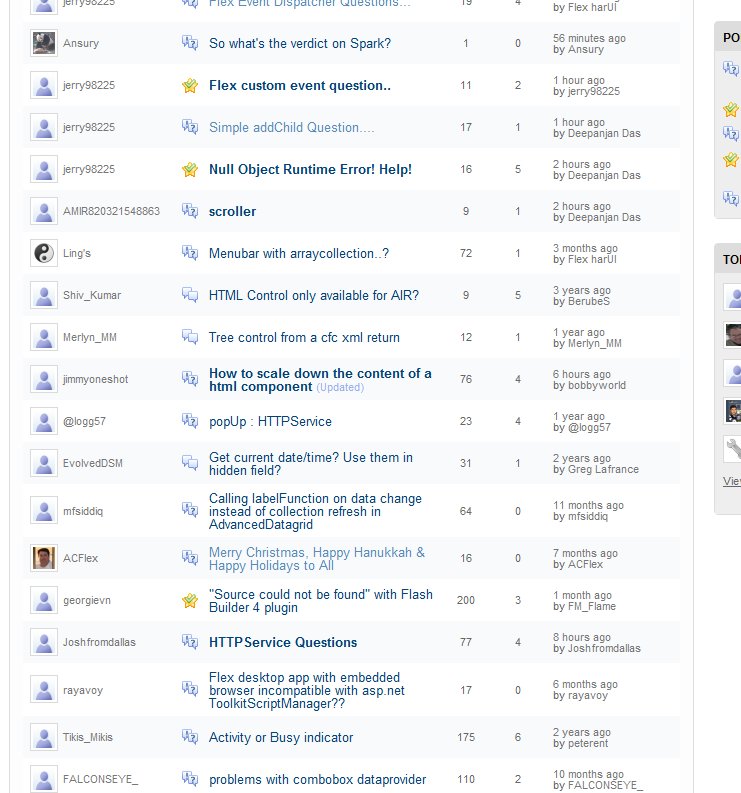The image size is (741, 793).
Task: Click default avatar of Tikis_Mikis
Action: click(44, 737)
